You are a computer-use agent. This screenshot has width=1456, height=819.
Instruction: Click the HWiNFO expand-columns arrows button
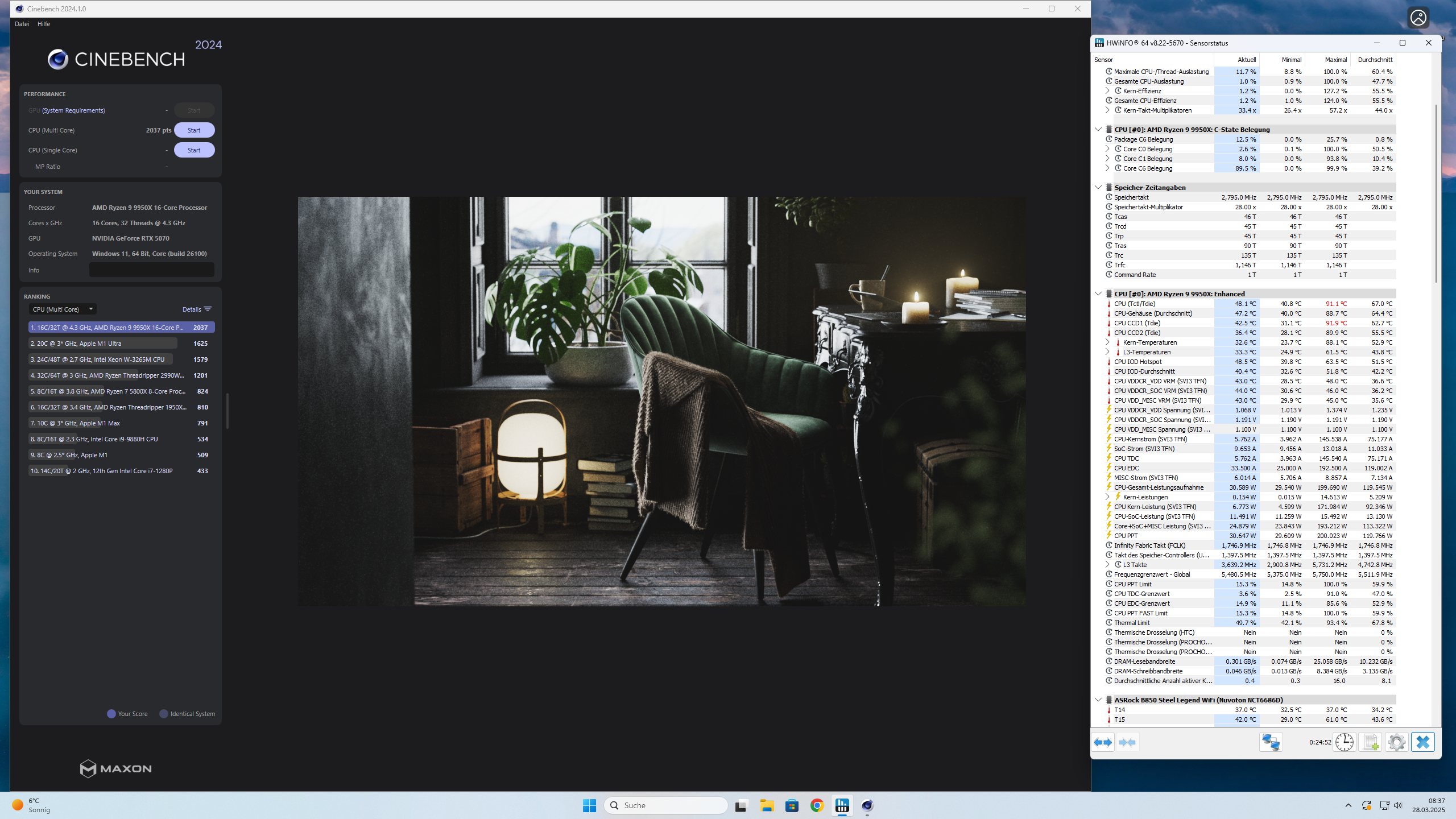tap(1103, 742)
